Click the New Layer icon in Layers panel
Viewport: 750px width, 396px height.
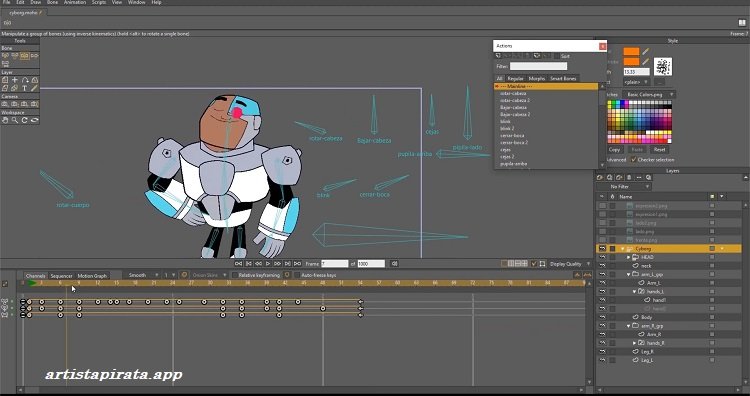pyautogui.click(x=600, y=177)
